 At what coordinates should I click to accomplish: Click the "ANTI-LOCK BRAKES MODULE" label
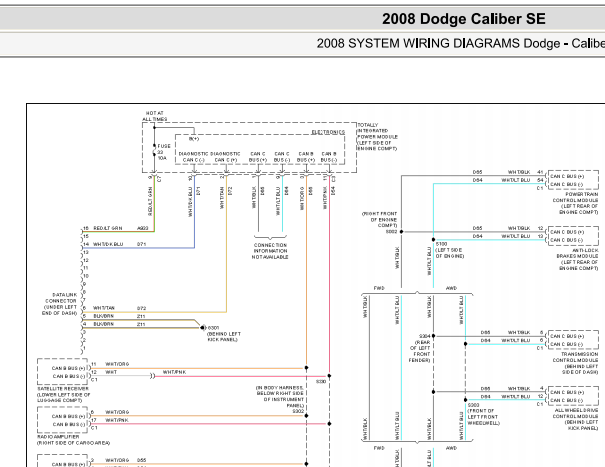577,259
